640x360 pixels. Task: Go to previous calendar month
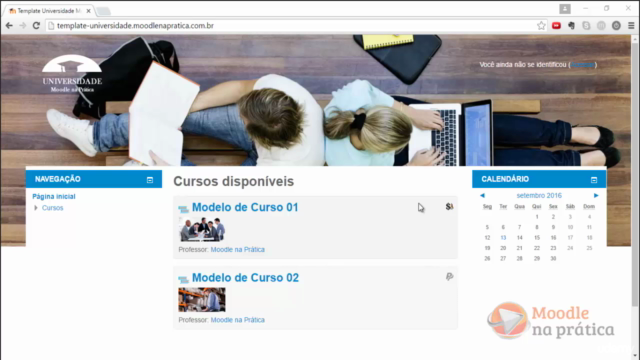pyautogui.click(x=482, y=196)
